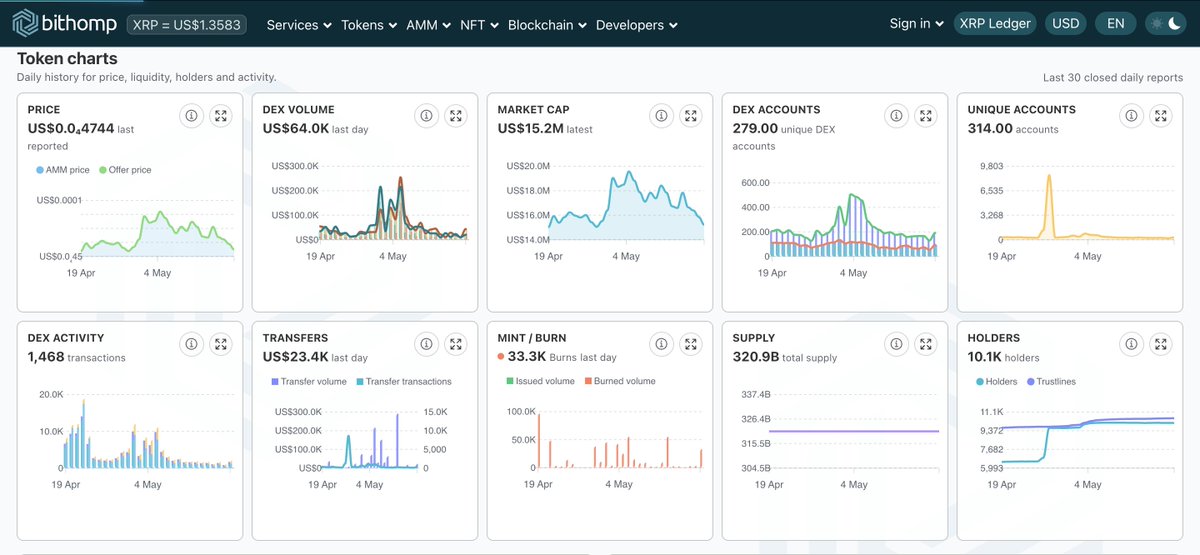Expand the SUPPLY chart fullscreen

(x=926, y=344)
